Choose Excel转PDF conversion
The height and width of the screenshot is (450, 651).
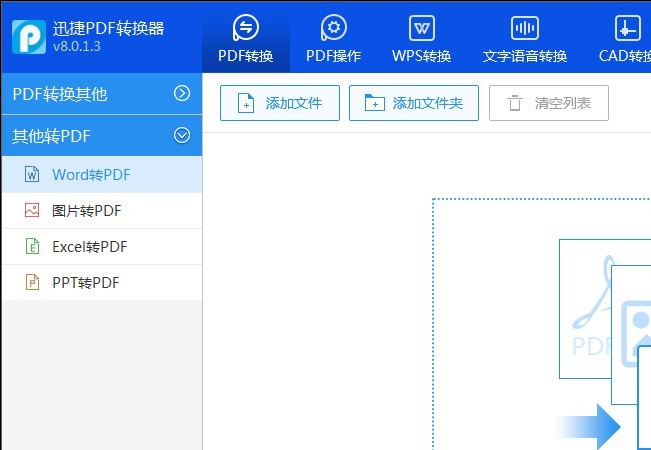coord(102,247)
